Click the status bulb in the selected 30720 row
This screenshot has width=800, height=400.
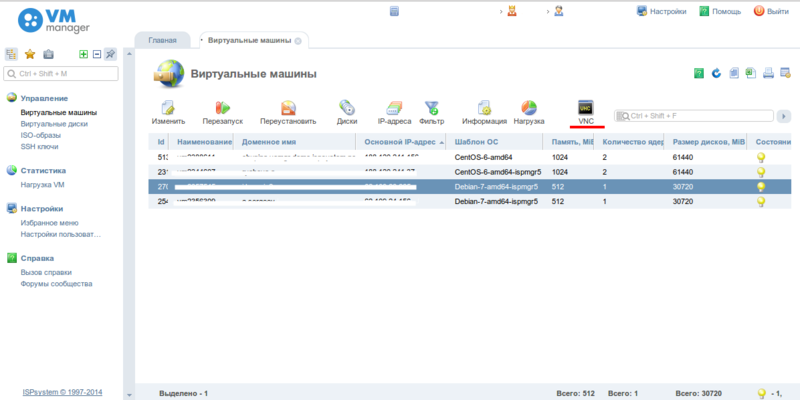coord(761,187)
